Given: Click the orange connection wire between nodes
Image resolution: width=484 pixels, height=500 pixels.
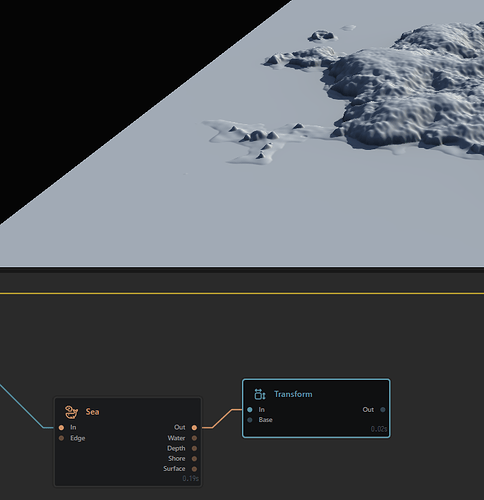Looking at the screenshot, I should coord(222,418).
